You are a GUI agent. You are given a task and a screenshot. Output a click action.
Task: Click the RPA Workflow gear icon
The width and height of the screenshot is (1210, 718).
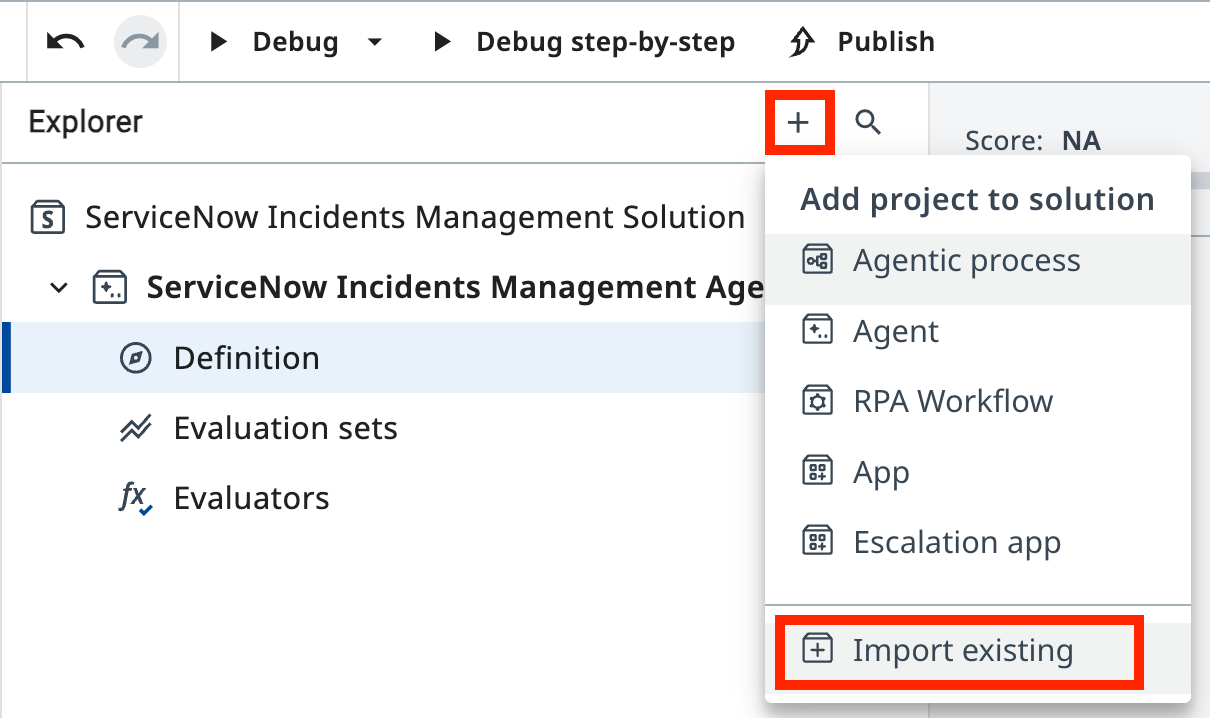(x=818, y=401)
